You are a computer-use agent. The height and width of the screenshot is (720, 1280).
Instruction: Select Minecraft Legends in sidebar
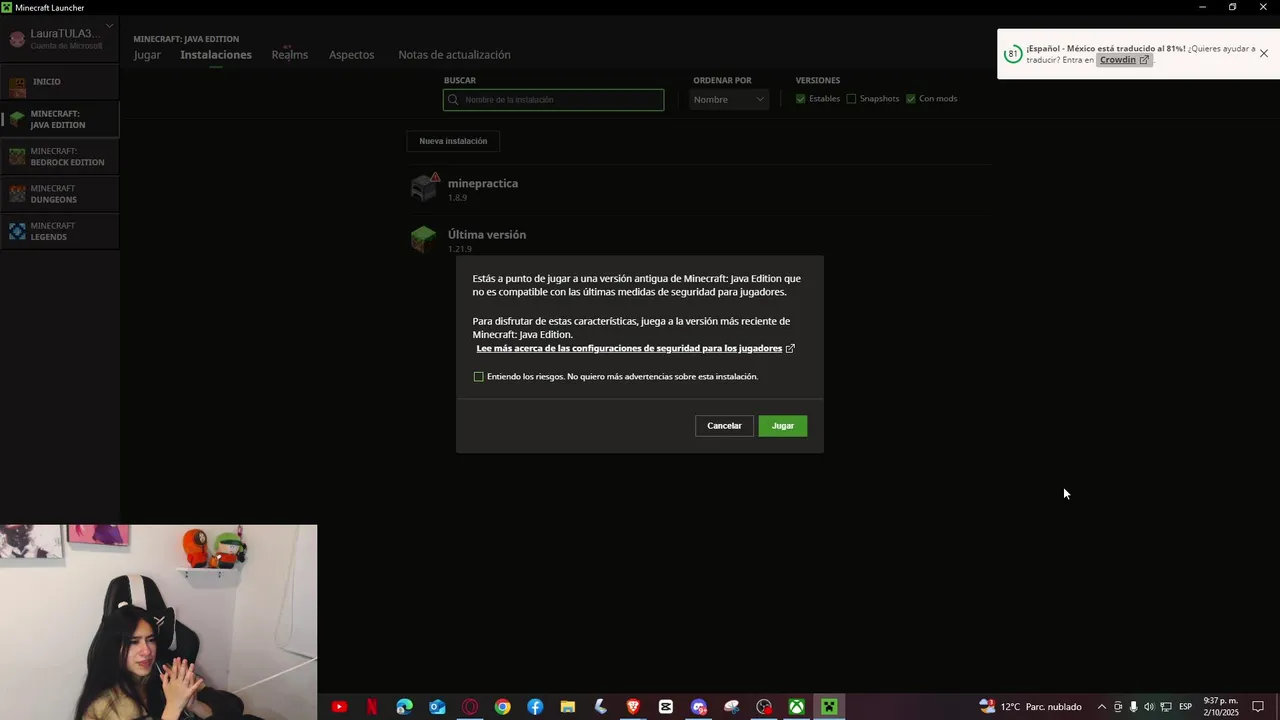60,231
